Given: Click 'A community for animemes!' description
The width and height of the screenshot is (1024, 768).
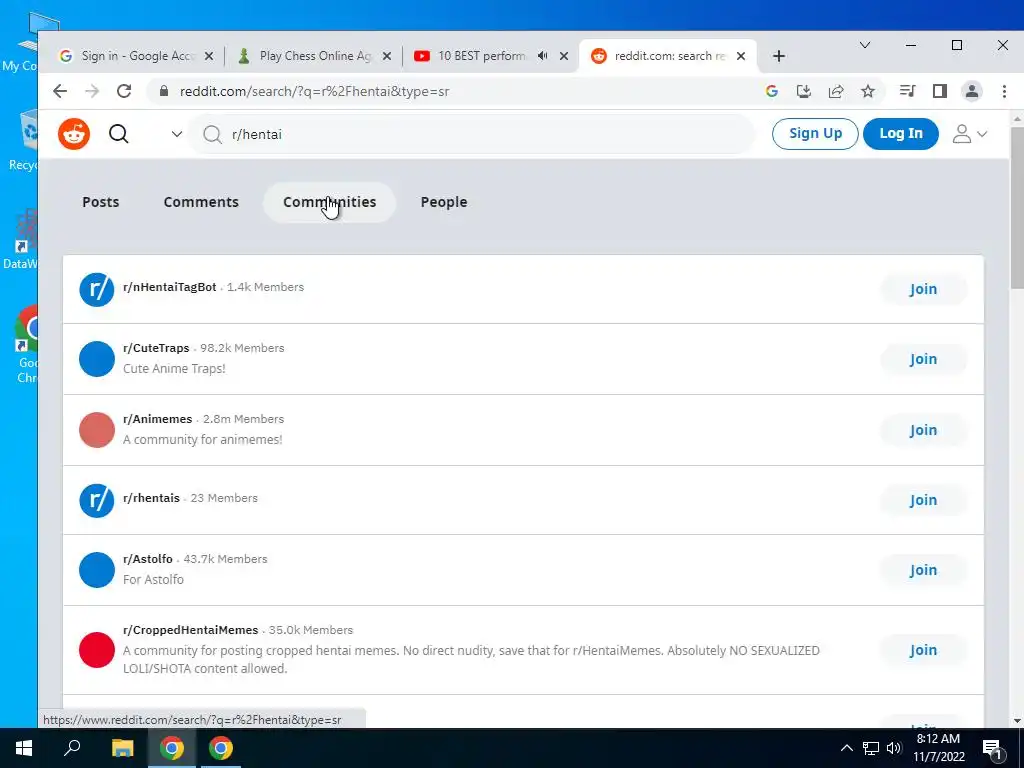Looking at the screenshot, I should [x=202, y=440].
